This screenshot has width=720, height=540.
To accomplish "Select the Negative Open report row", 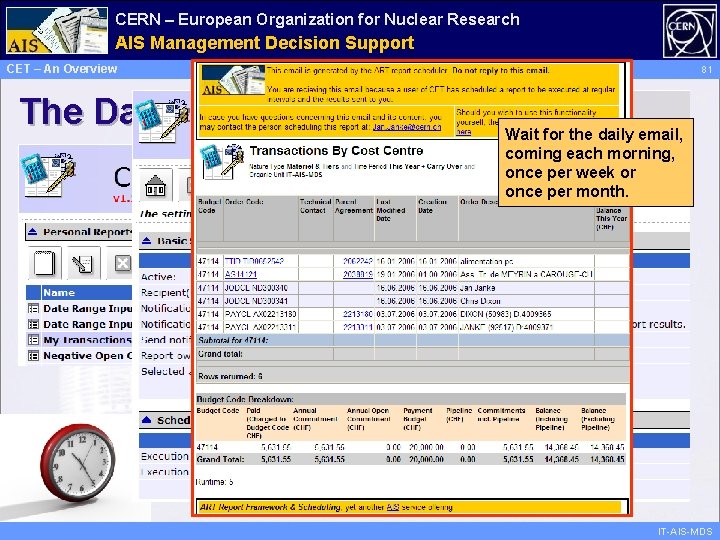I will point(80,355).
